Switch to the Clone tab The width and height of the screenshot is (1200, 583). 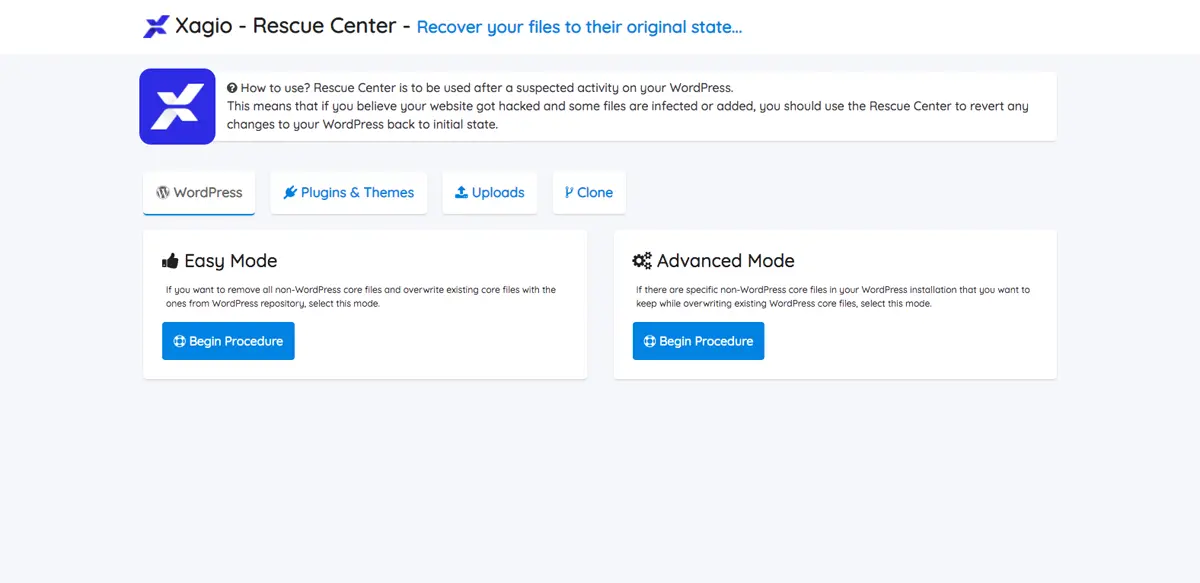click(x=589, y=192)
